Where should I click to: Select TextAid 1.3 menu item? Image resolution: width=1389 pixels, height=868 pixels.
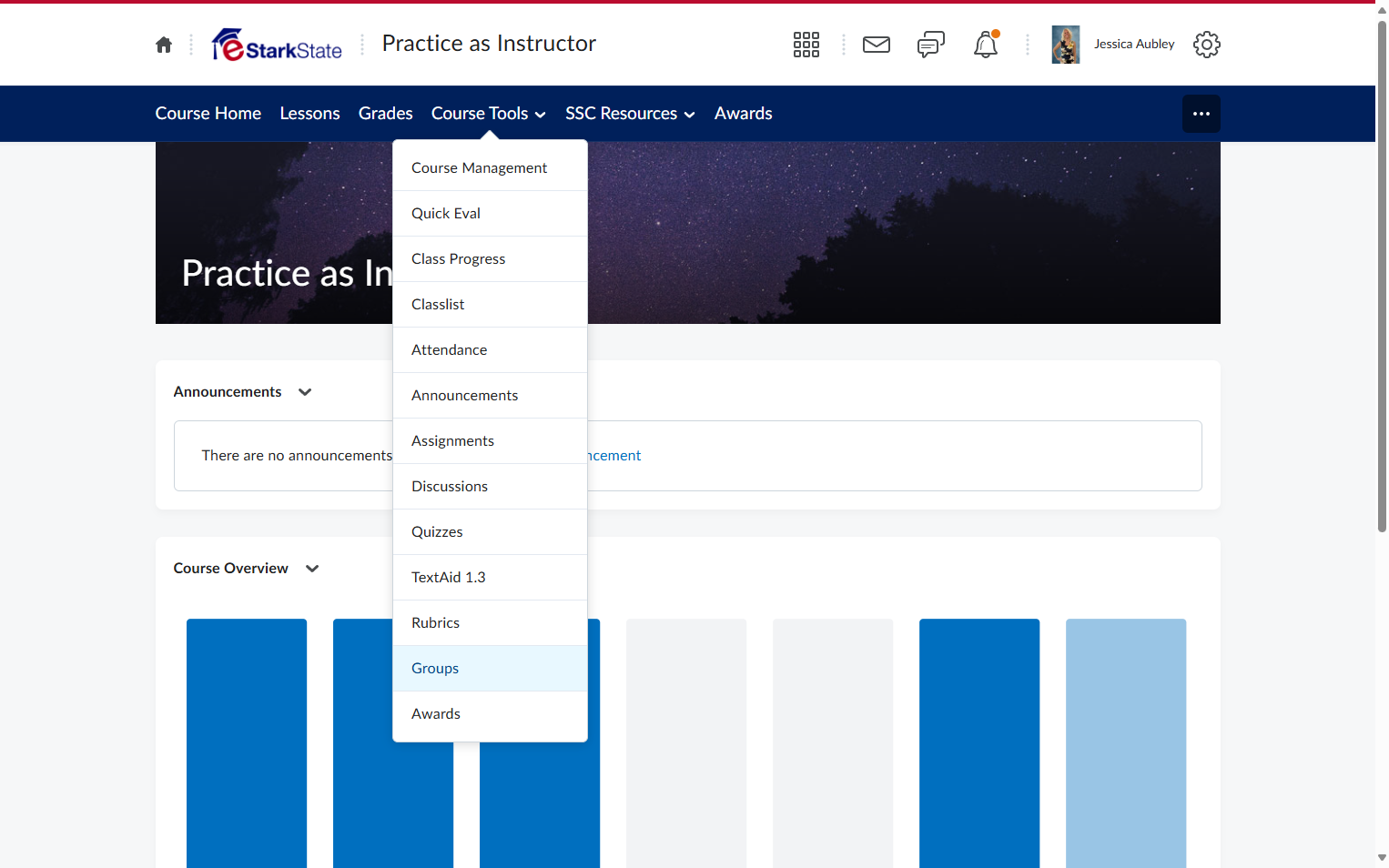[490, 578]
